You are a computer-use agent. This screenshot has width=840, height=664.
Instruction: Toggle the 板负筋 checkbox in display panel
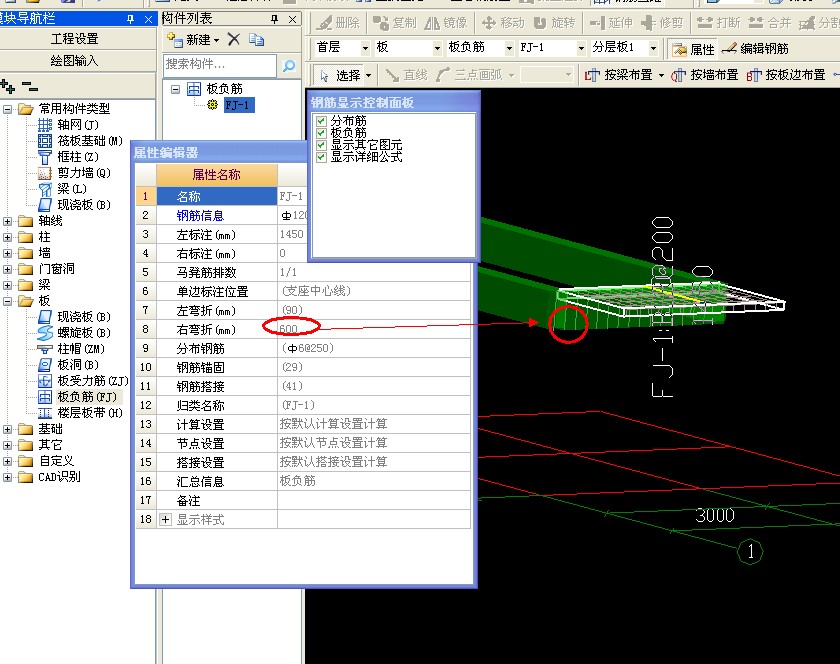321,133
